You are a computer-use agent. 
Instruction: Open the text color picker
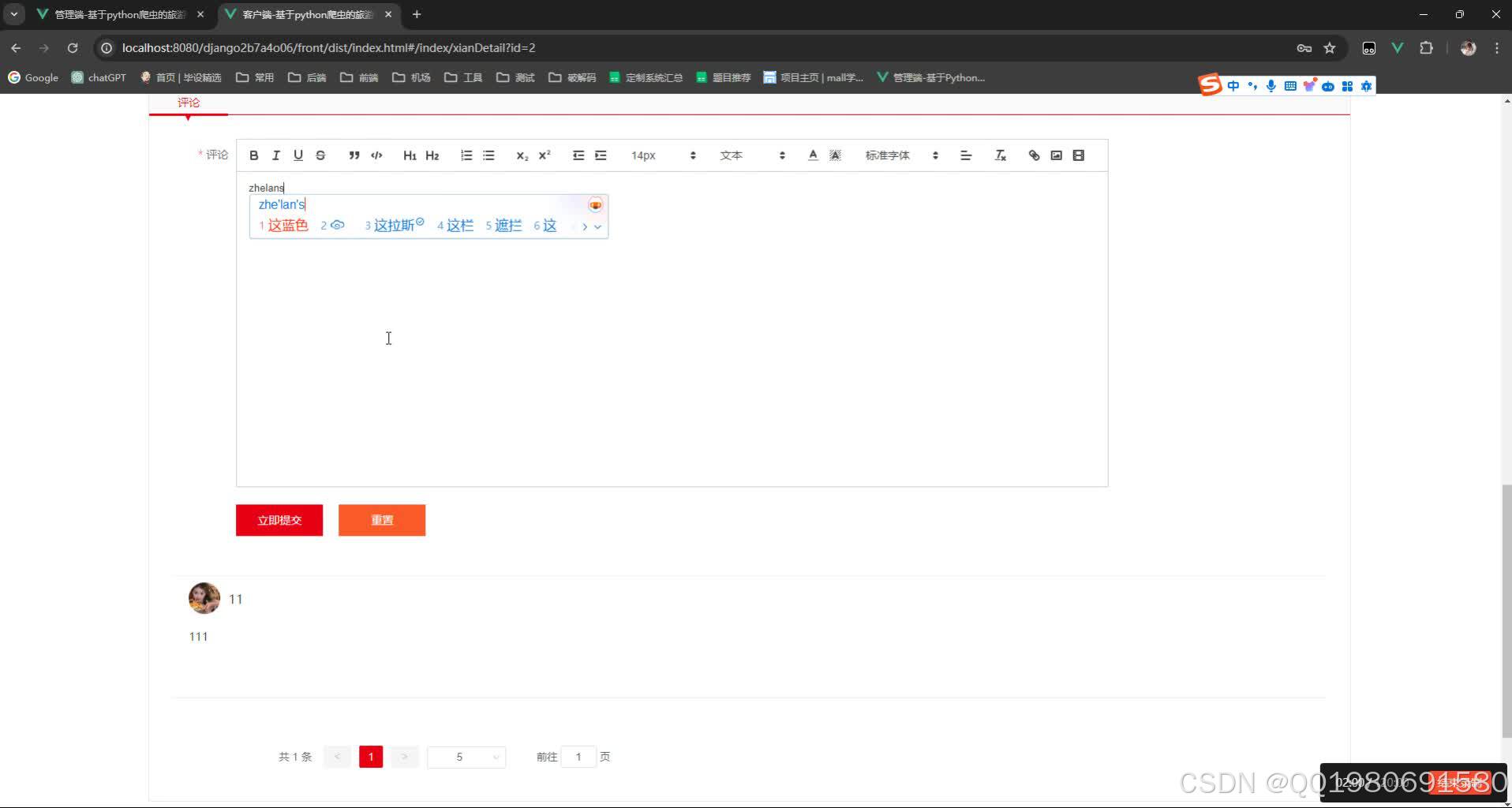point(813,155)
